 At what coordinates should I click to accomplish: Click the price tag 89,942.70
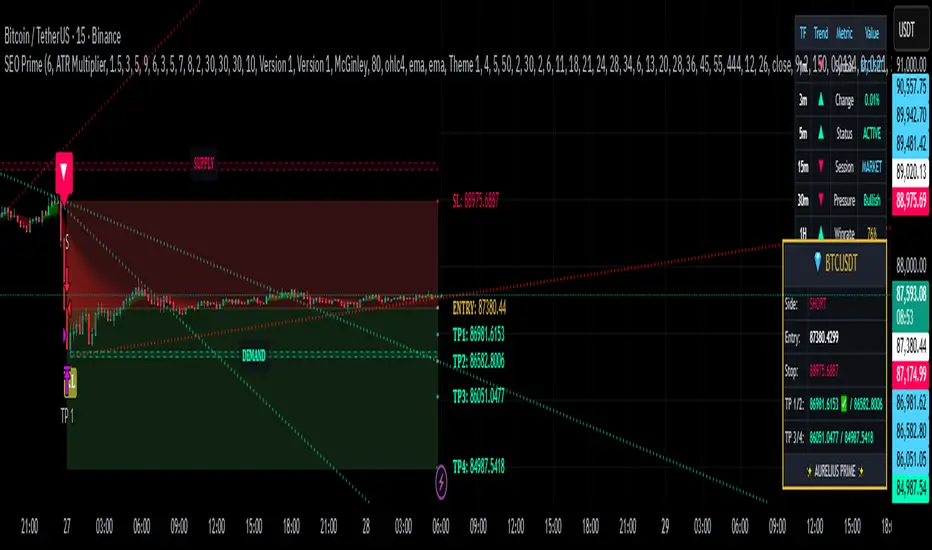(911, 114)
